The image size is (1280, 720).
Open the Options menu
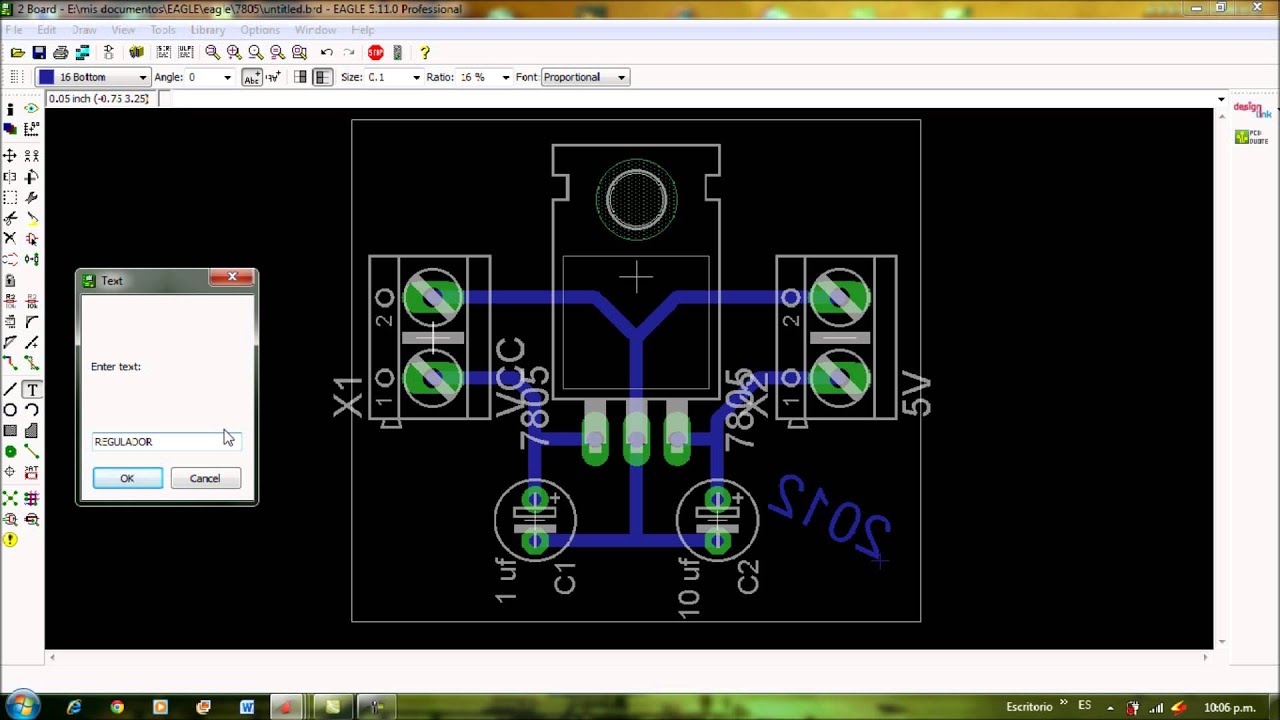pos(260,30)
